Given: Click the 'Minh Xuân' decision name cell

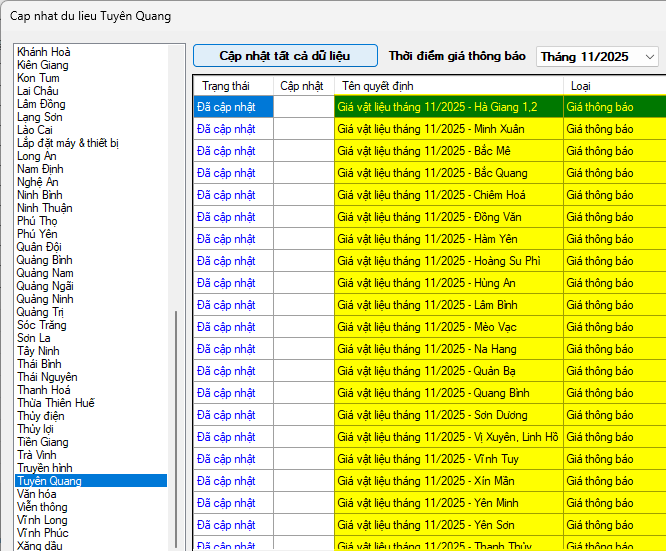Looking at the screenshot, I should pos(448,129).
